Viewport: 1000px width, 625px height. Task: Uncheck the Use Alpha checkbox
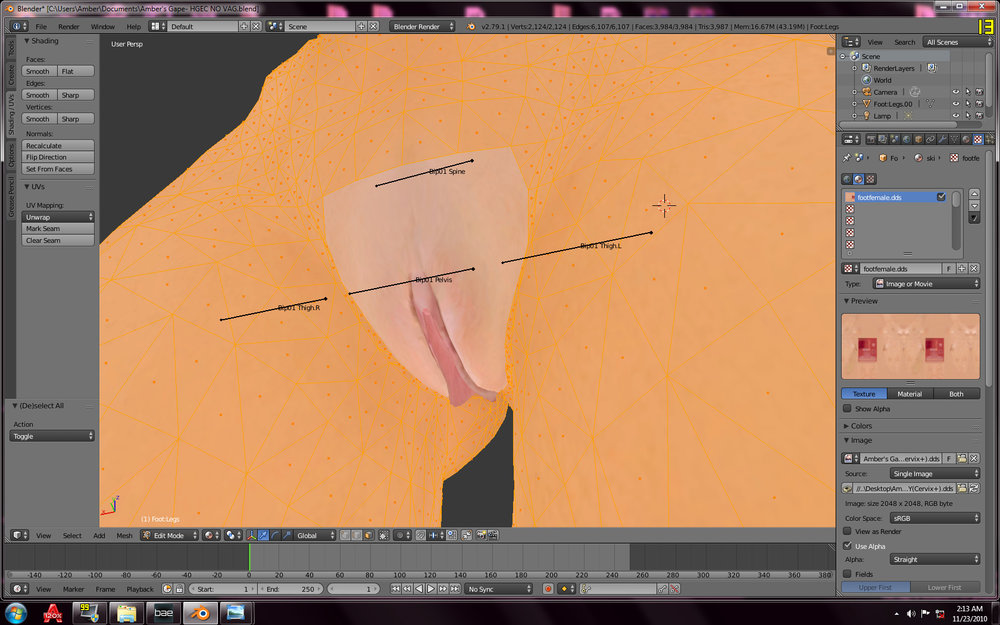847,546
